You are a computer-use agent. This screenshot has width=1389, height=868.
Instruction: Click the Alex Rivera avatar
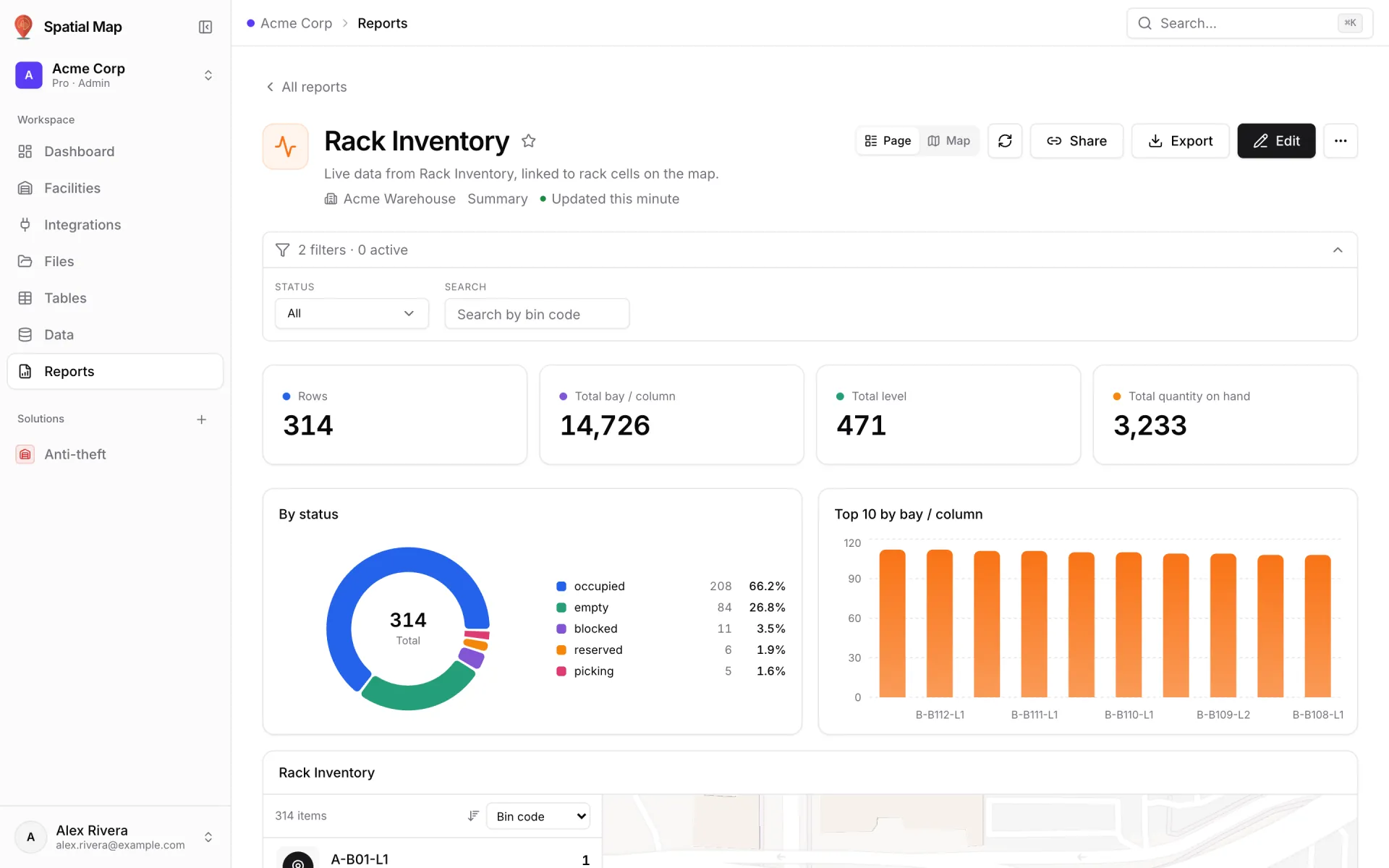coord(30,837)
